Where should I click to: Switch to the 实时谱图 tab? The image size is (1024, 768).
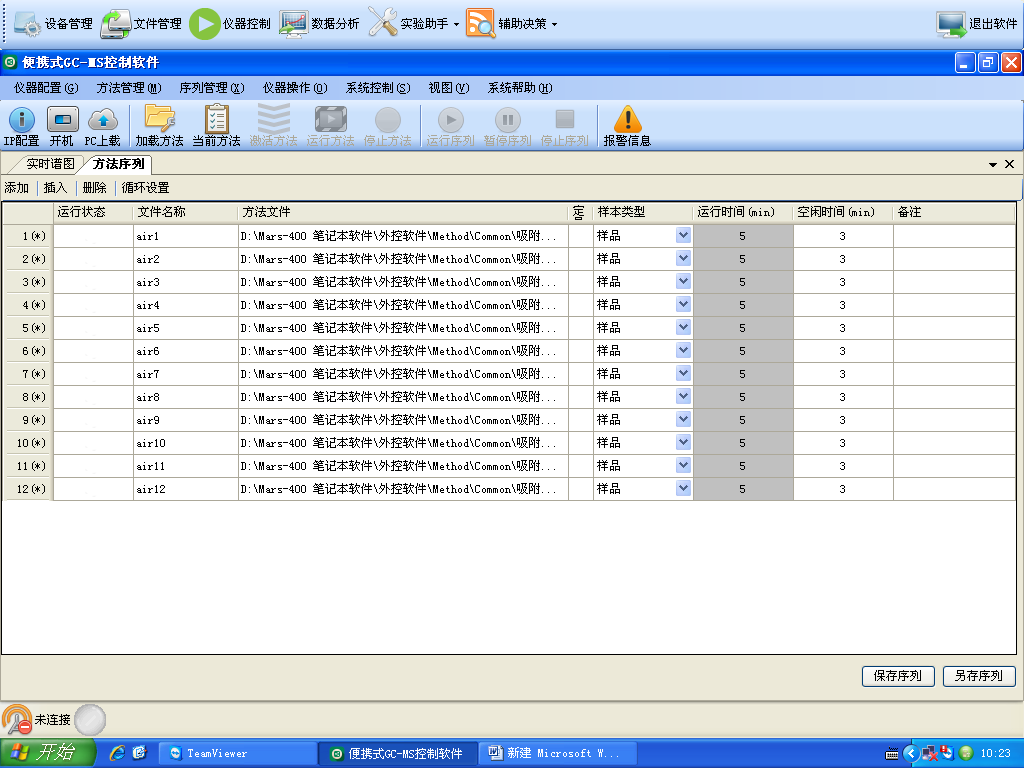(50, 164)
